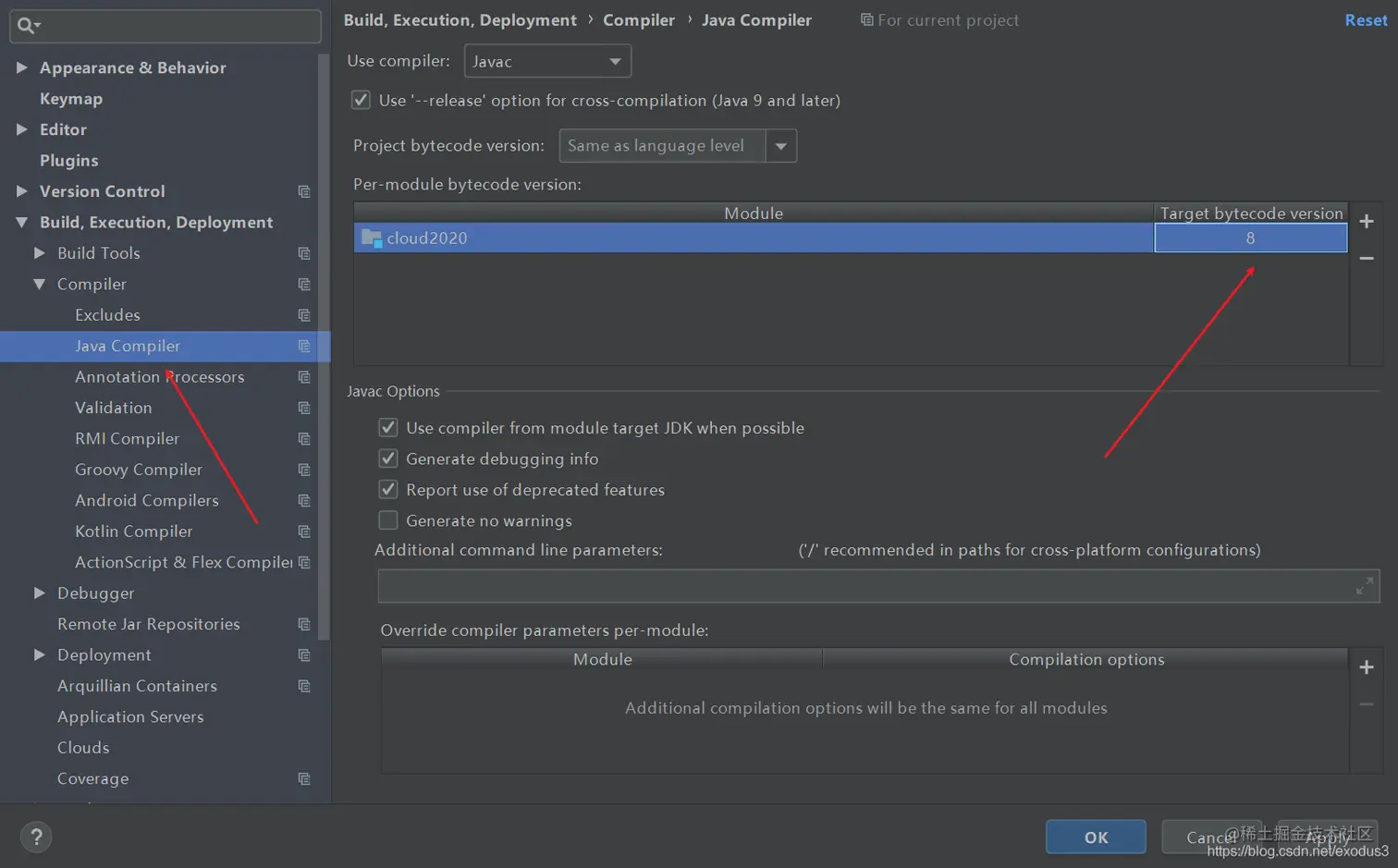The width and height of the screenshot is (1398, 868).
Task: Click the cloud2020 module folder icon
Action: 372,238
